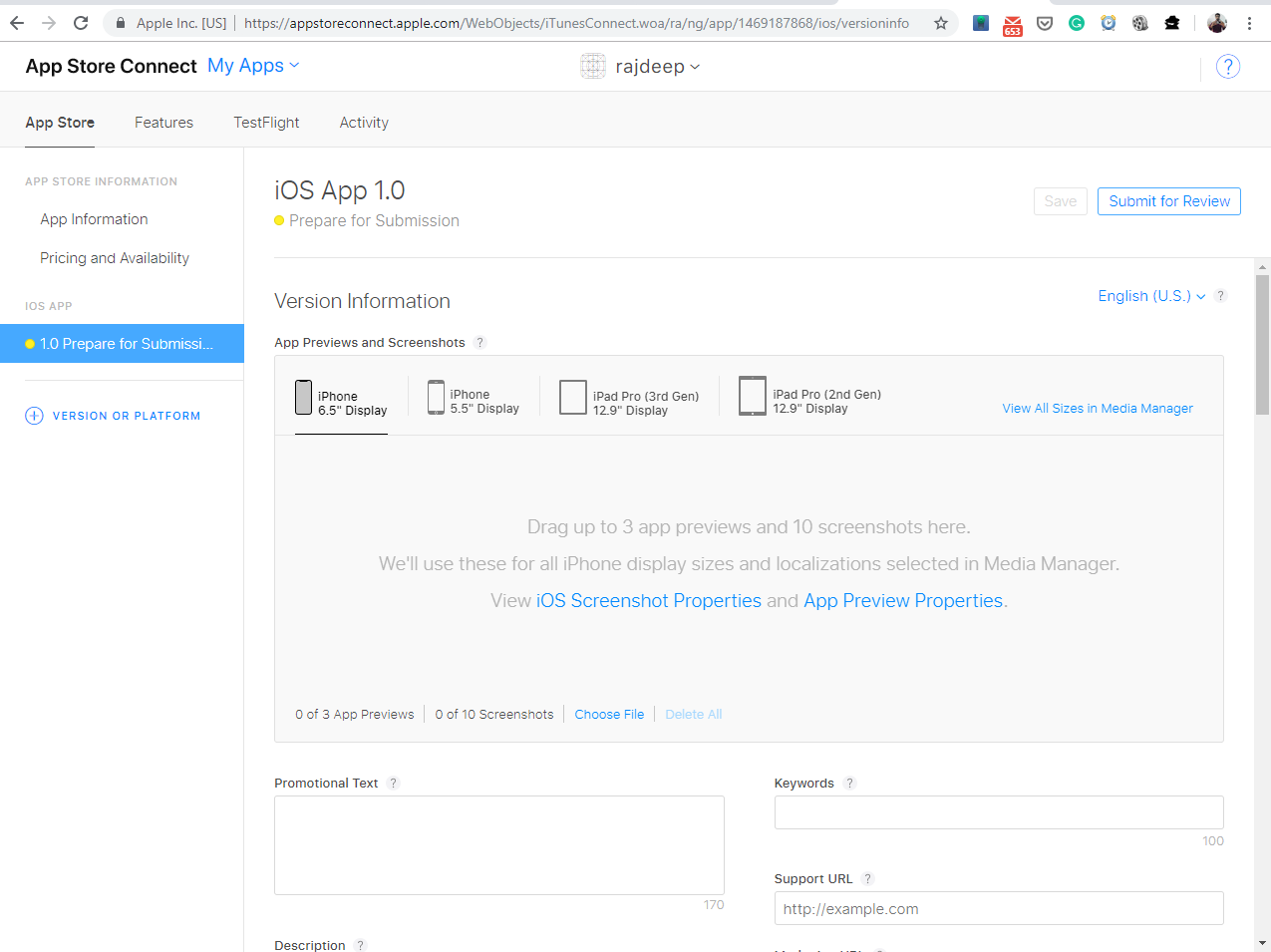Switch to the Features tab

point(163,122)
